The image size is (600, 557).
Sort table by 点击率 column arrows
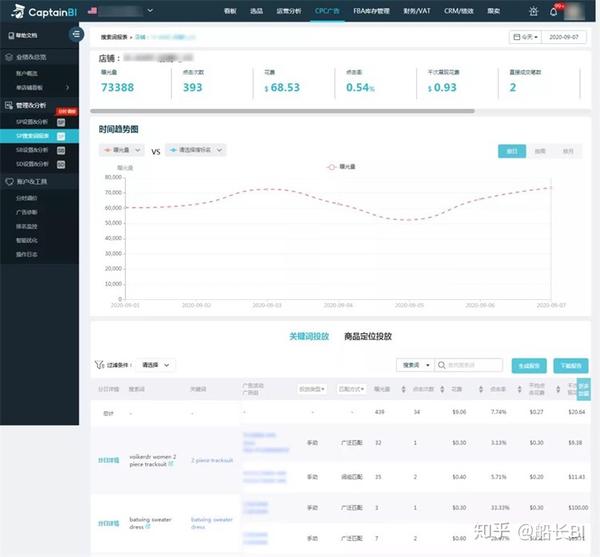point(519,389)
